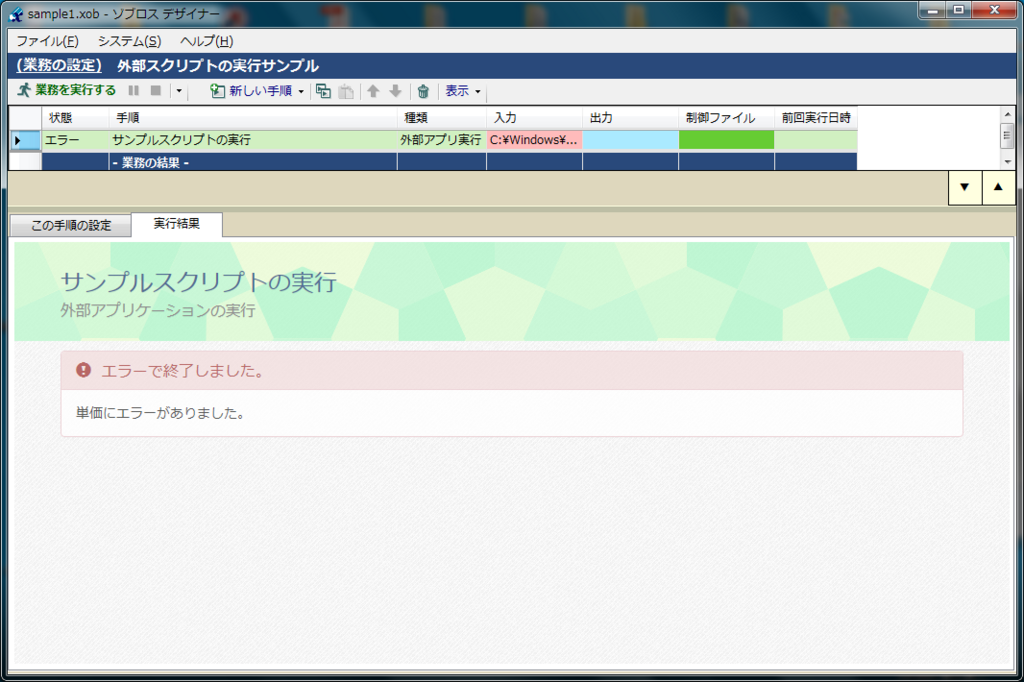Open the 表示 display dropdown

click(458, 91)
